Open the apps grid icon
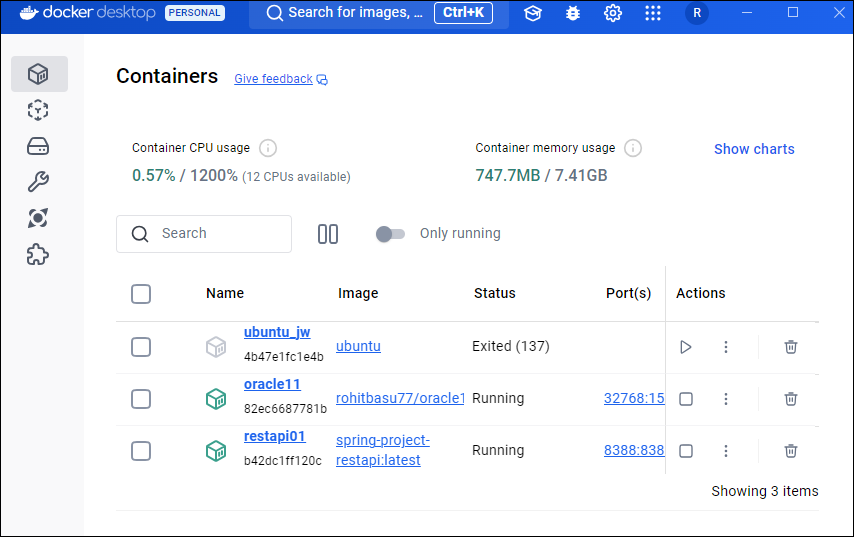This screenshot has height=537, width=854. coord(652,13)
